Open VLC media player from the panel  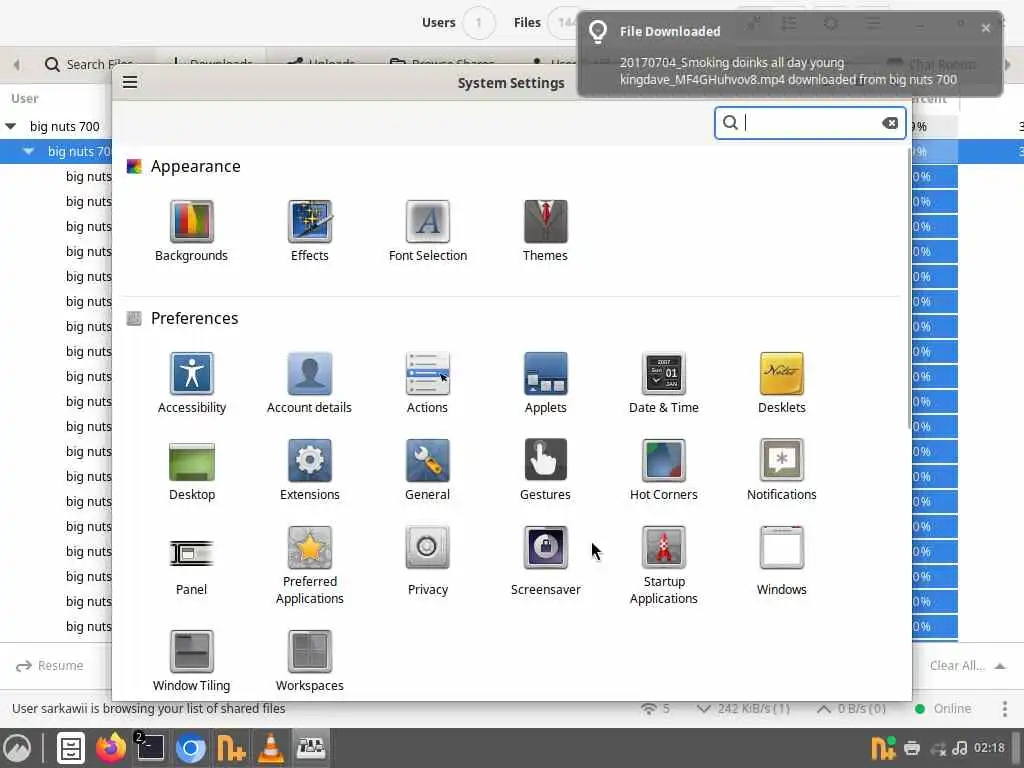[x=270, y=748]
